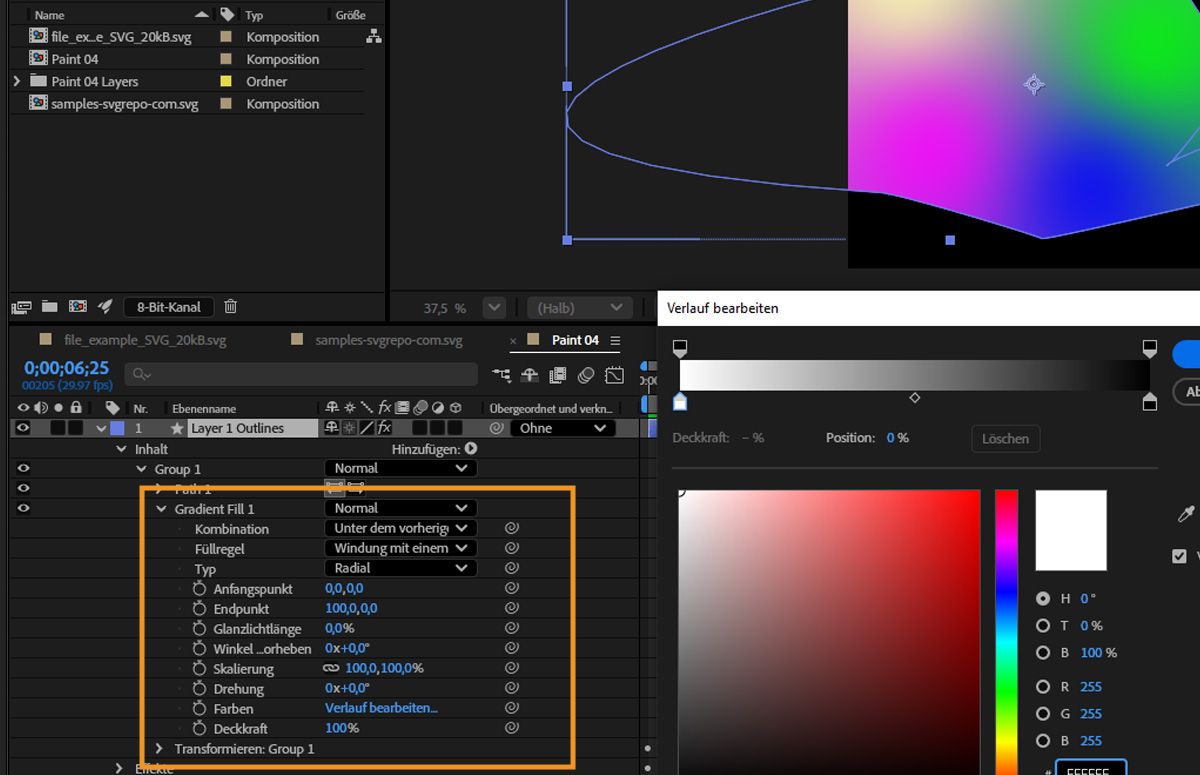Switch to the file_example_SVG_20kB.svg timeline tab
The image size is (1200, 775).
[x=144, y=340]
